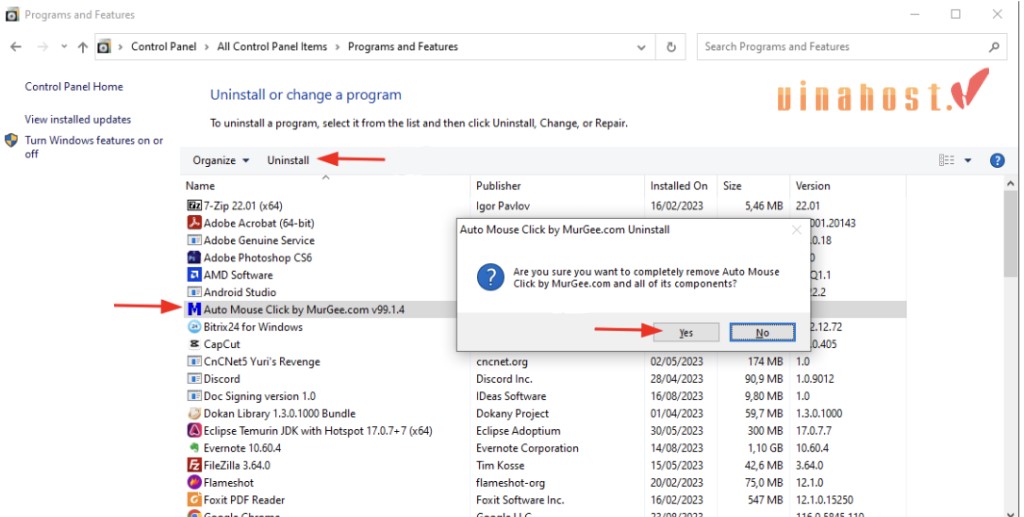The width and height of the screenshot is (1024, 517).
Task: Sort by the Size column header
Action: [x=753, y=186]
